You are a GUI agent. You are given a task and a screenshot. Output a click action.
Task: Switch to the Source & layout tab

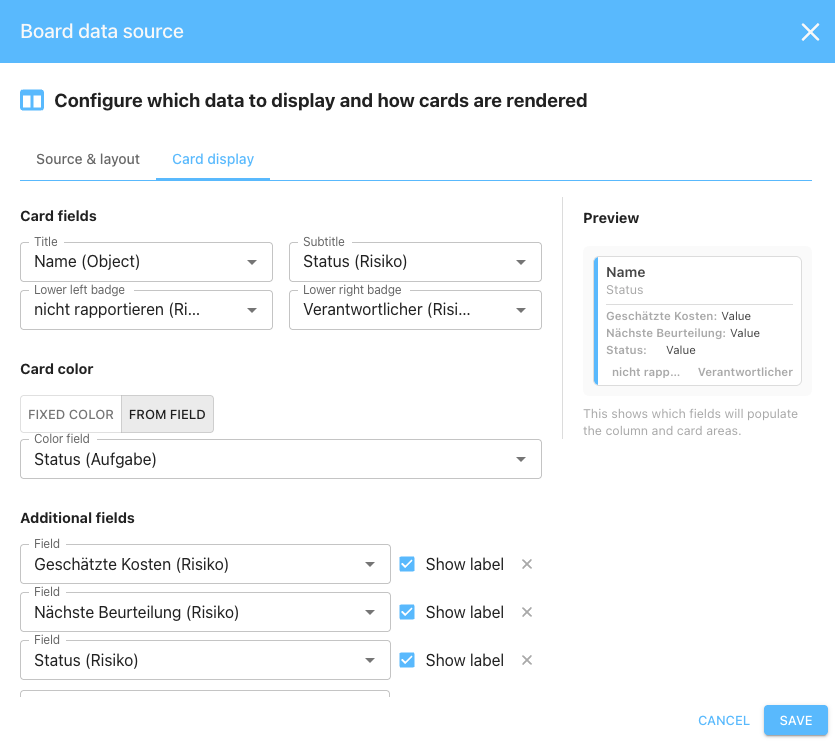click(x=88, y=159)
